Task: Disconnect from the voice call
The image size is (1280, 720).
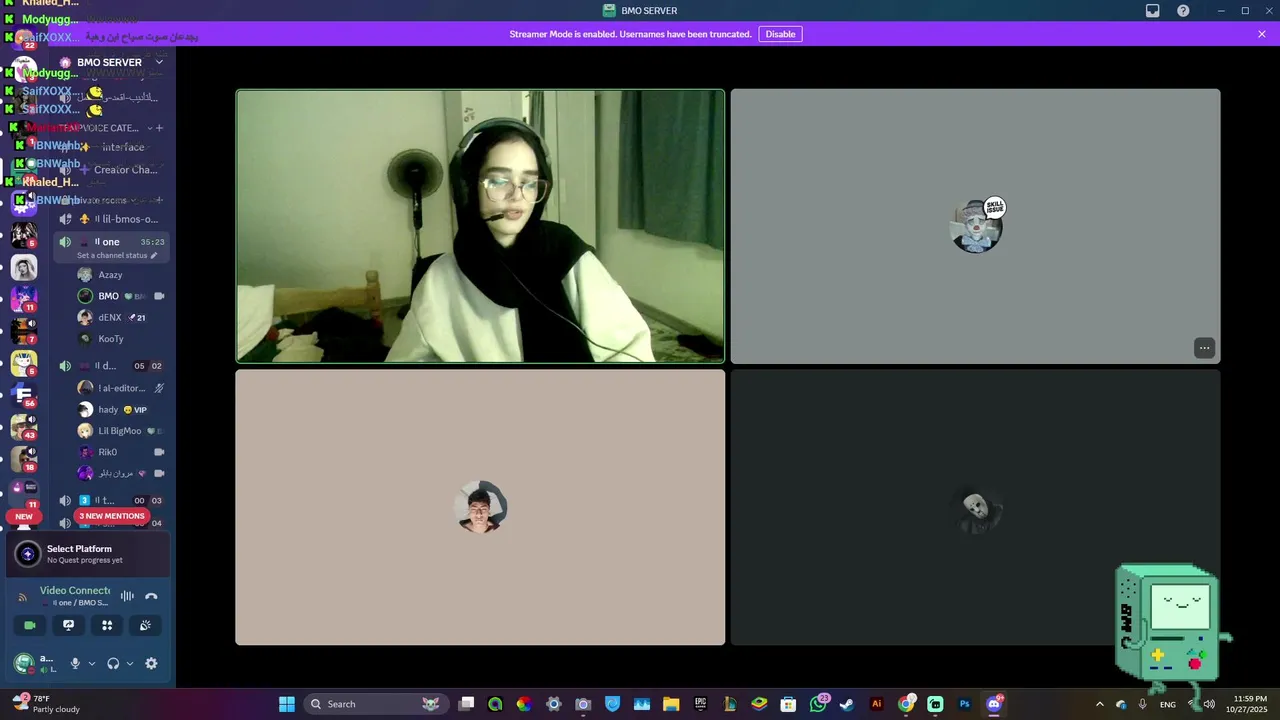Action: pos(151,596)
